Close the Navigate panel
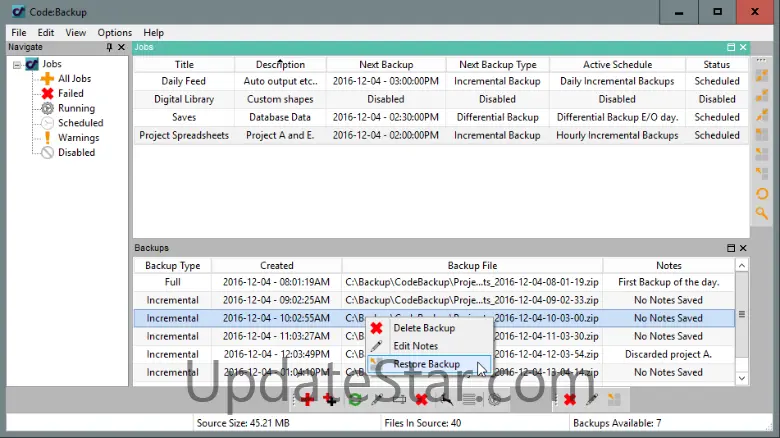 [121, 47]
